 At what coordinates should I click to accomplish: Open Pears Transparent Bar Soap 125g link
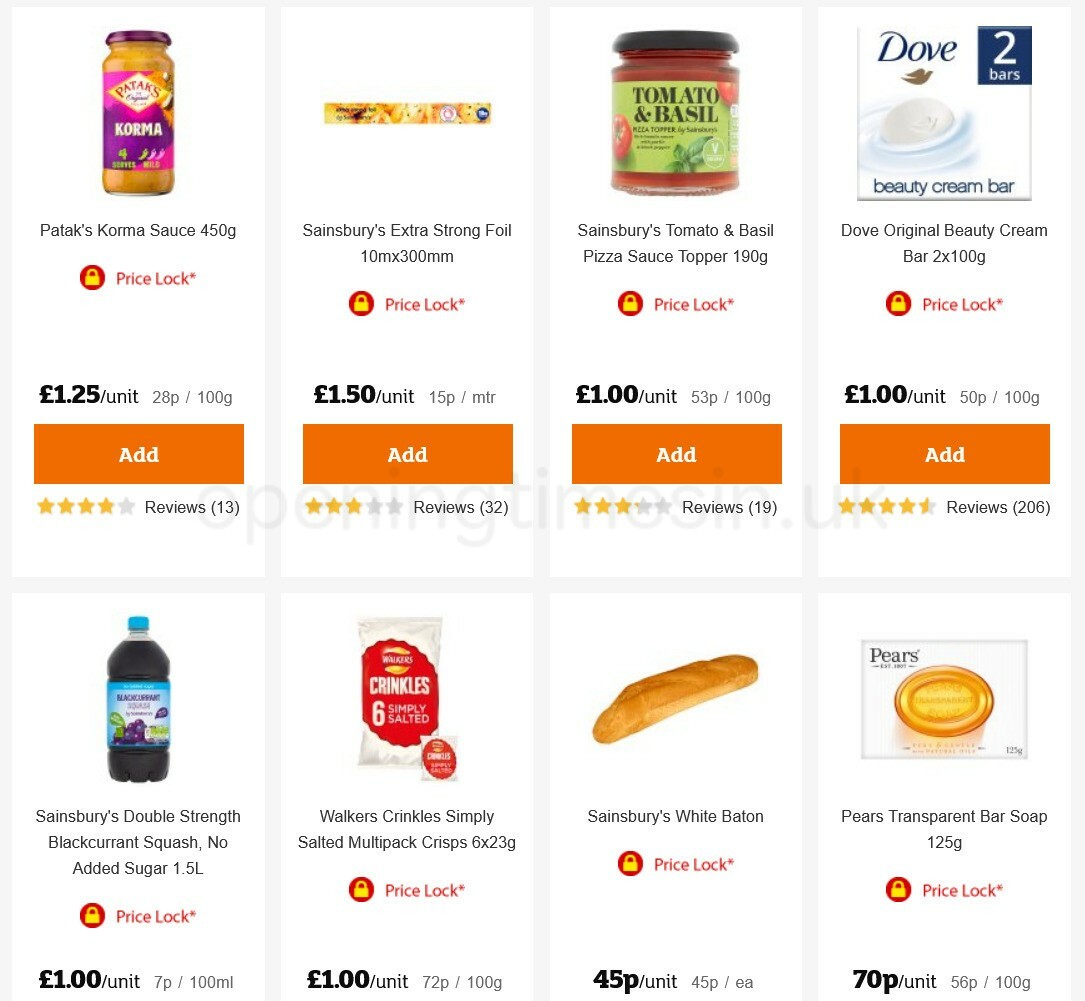(943, 829)
